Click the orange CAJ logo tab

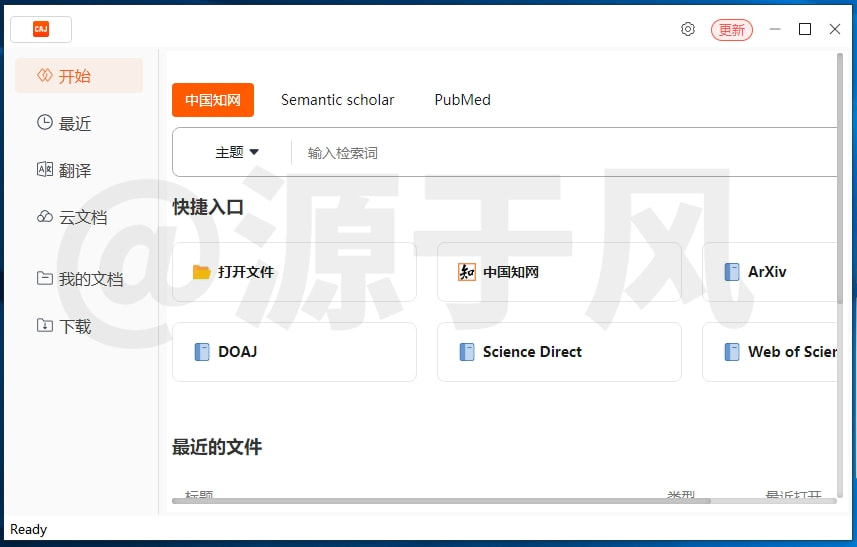pos(41,29)
